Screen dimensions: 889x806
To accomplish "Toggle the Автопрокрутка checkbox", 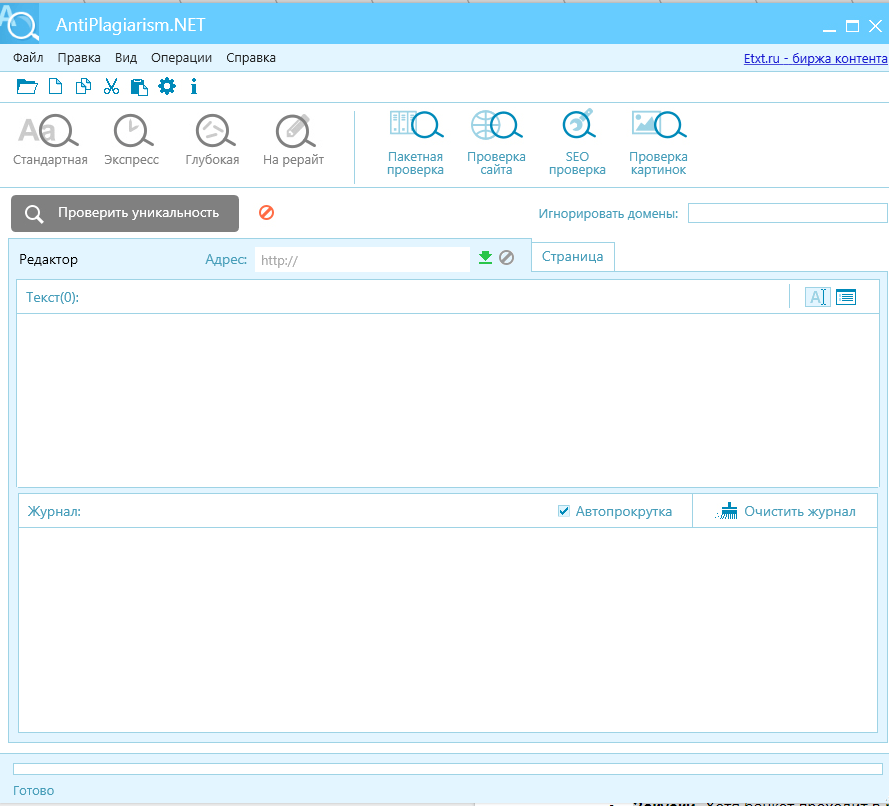I will tap(564, 511).
